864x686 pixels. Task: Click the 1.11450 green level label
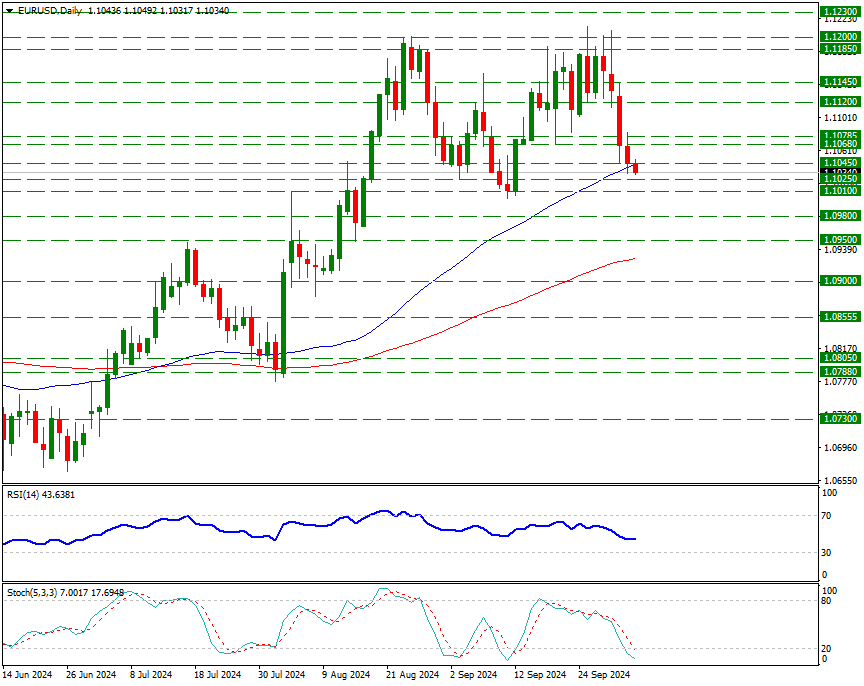840,82
